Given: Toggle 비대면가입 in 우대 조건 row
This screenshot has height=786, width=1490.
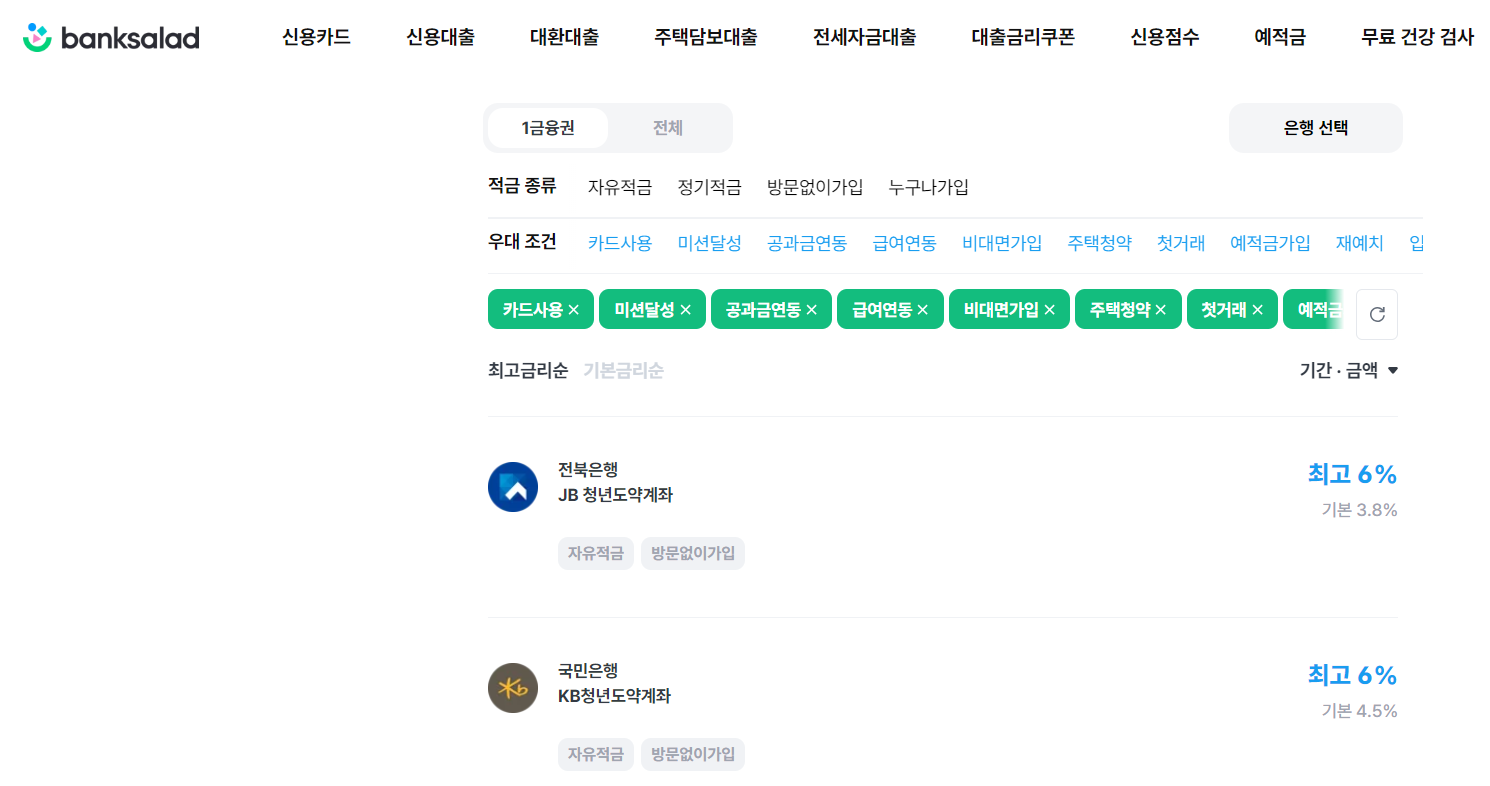Looking at the screenshot, I should click(x=1002, y=243).
